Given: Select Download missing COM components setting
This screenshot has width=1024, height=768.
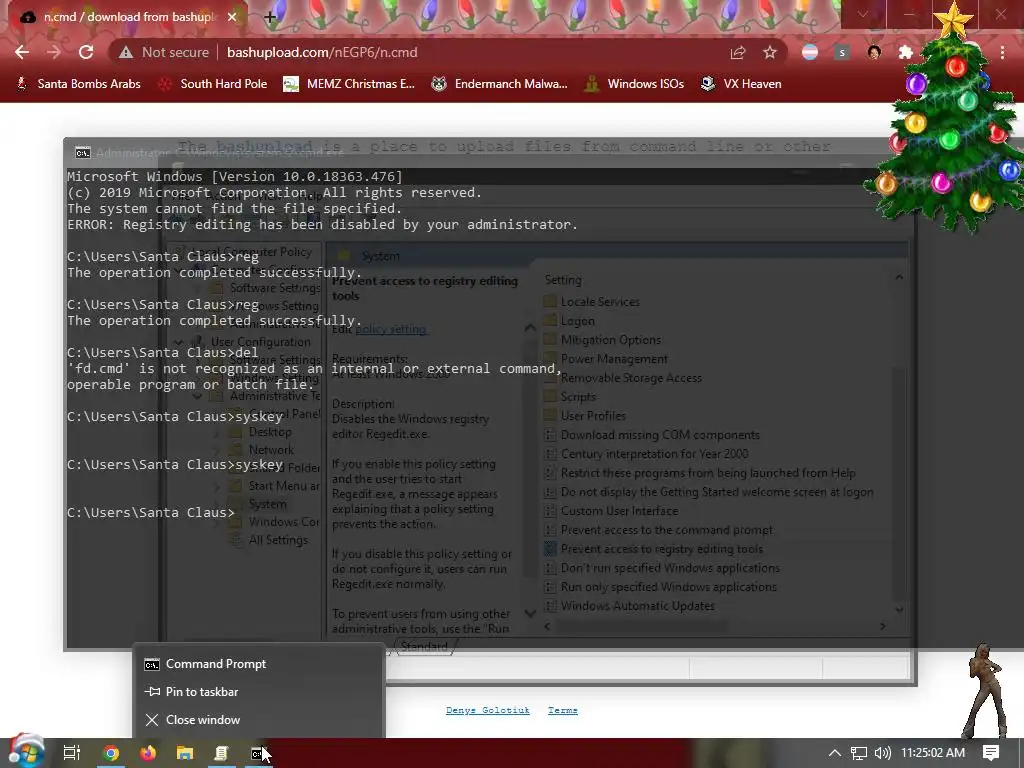Looking at the screenshot, I should pyautogui.click(x=660, y=435).
